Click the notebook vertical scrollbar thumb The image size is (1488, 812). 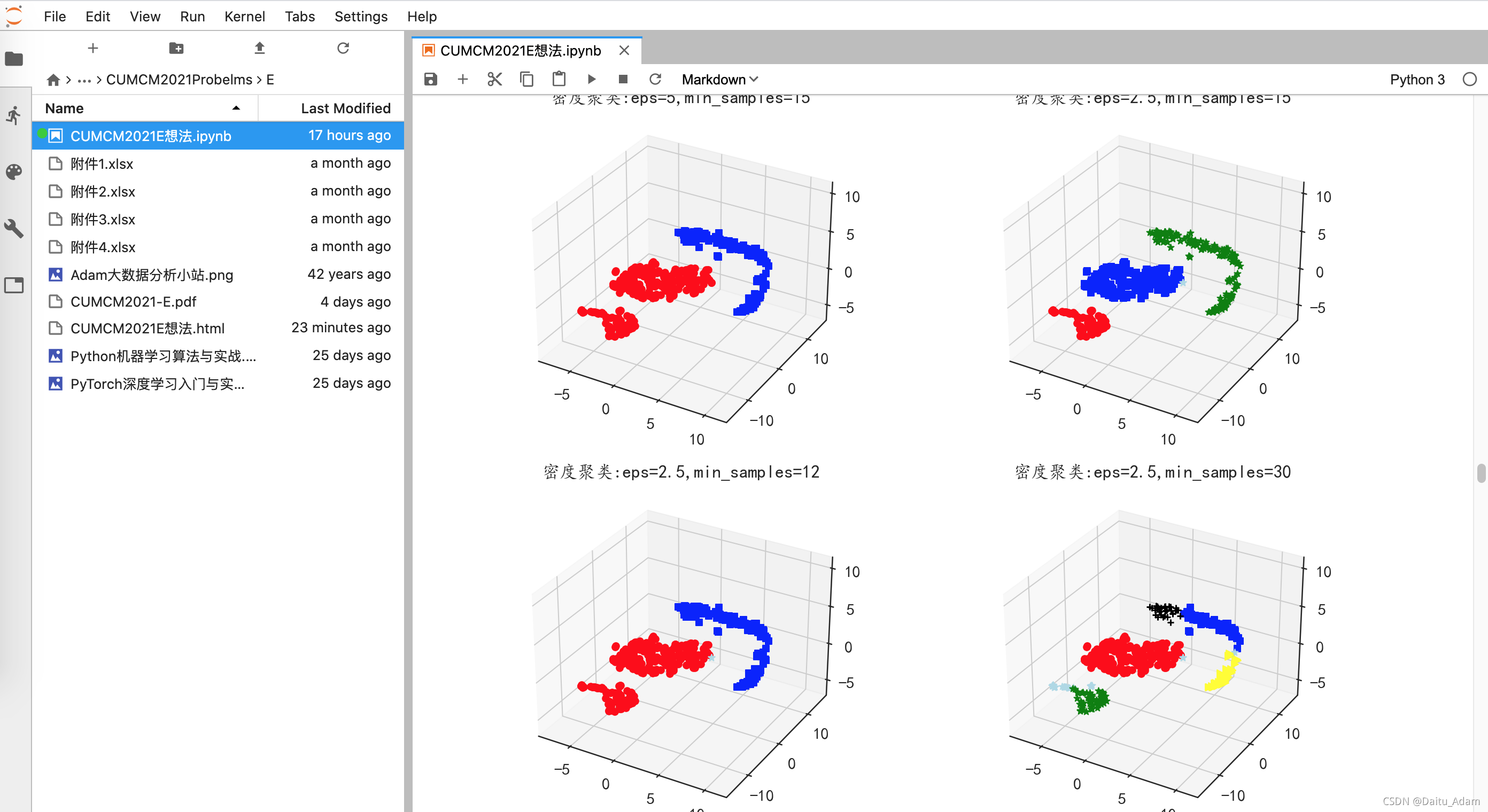1481,473
